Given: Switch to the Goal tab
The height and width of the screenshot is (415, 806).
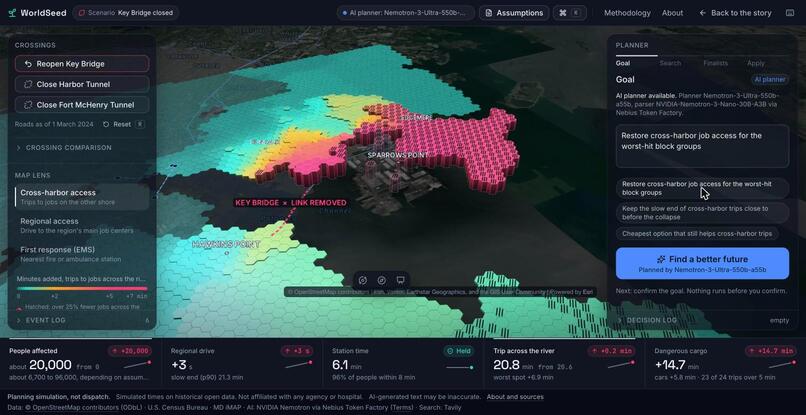Looking at the screenshot, I should [x=623, y=63].
